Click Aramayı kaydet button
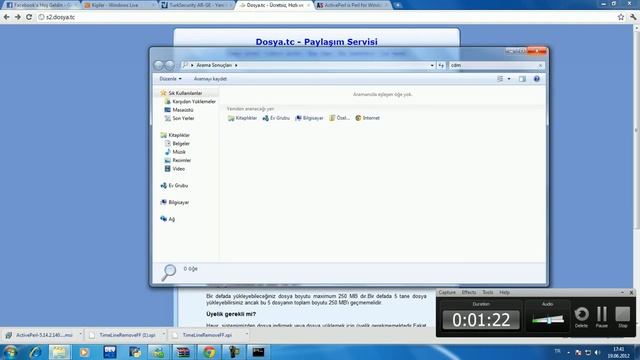 tap(210, 79)
